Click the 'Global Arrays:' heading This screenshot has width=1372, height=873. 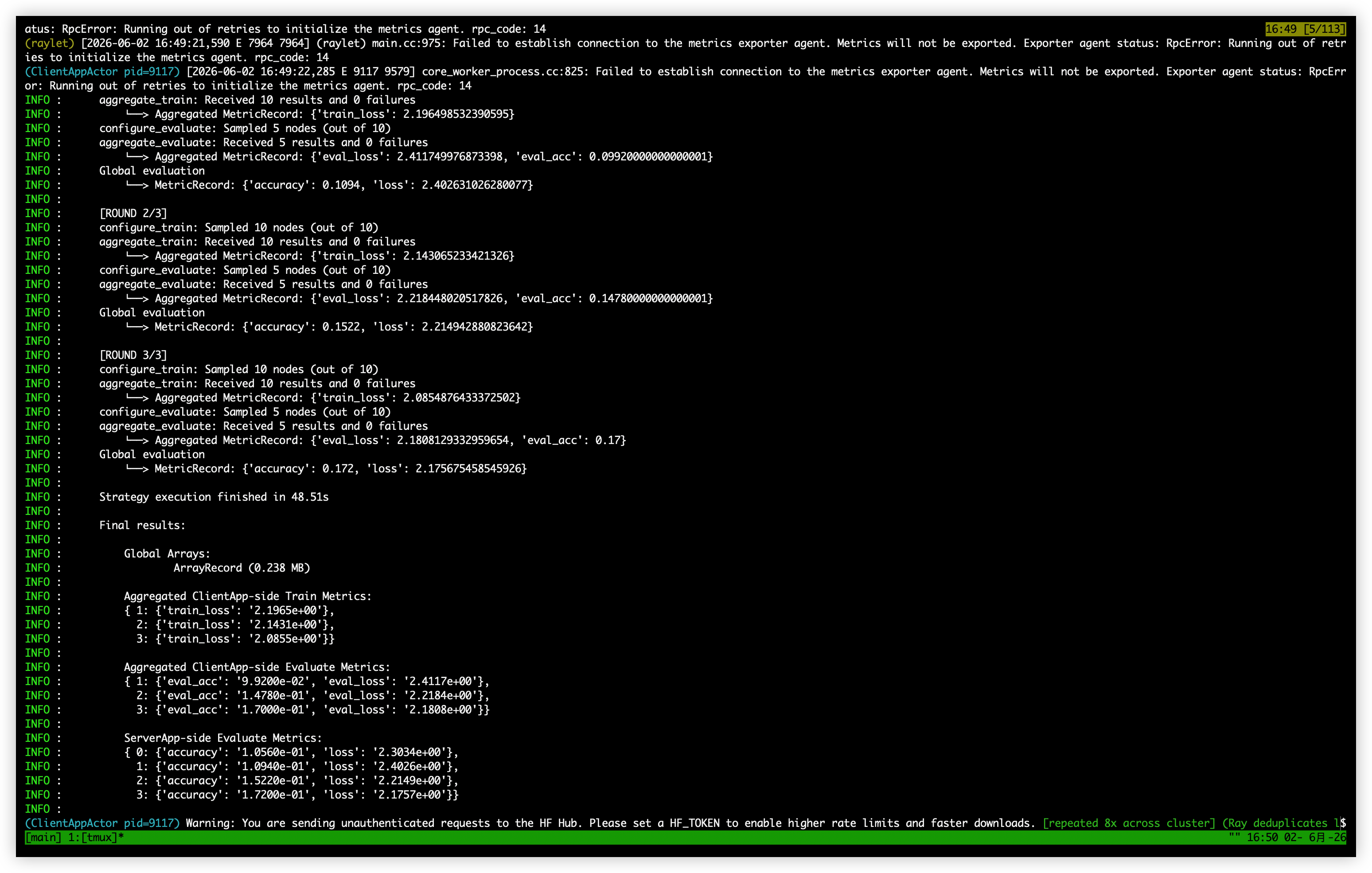coord(167,554)
